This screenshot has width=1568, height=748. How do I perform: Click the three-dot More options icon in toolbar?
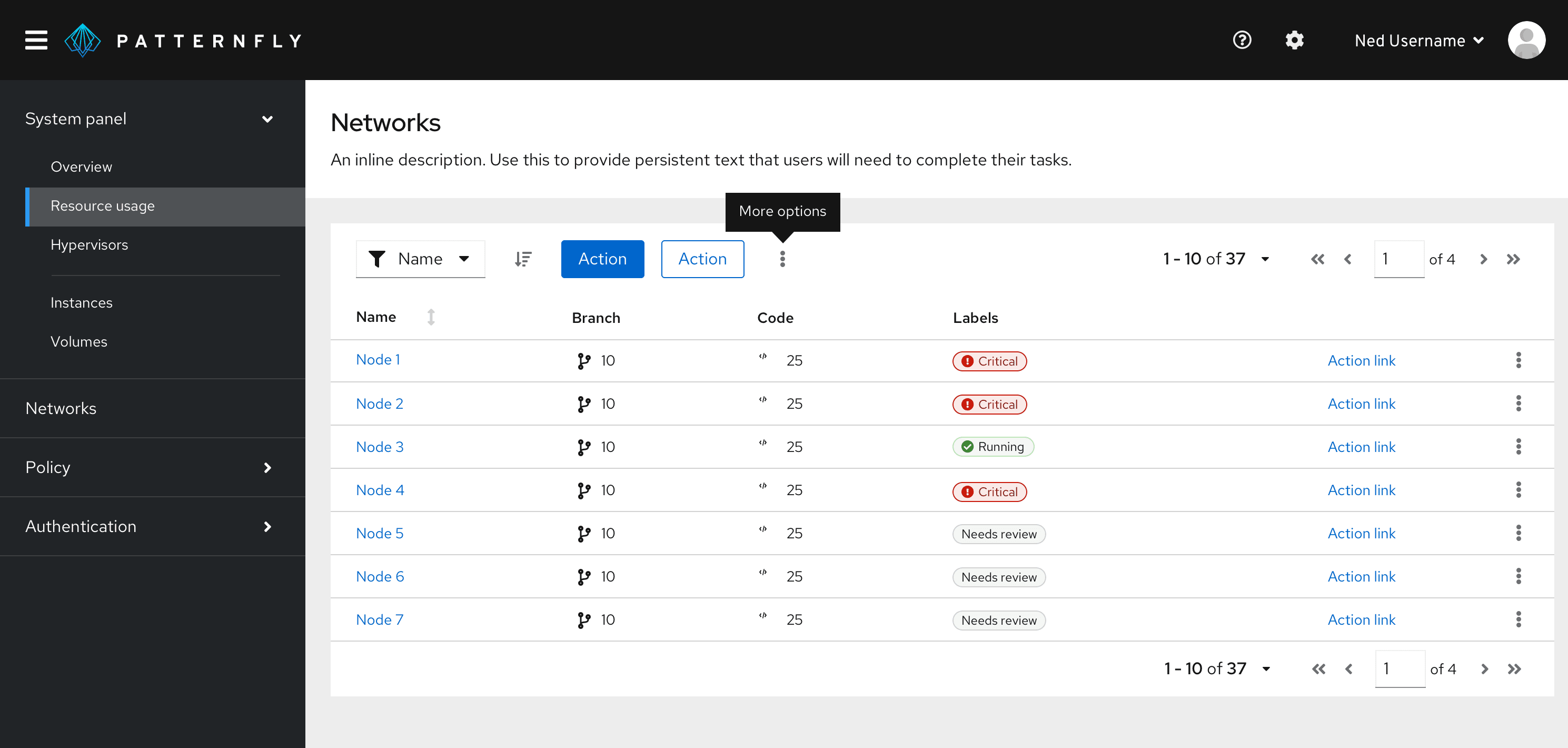tap(782, 259)
